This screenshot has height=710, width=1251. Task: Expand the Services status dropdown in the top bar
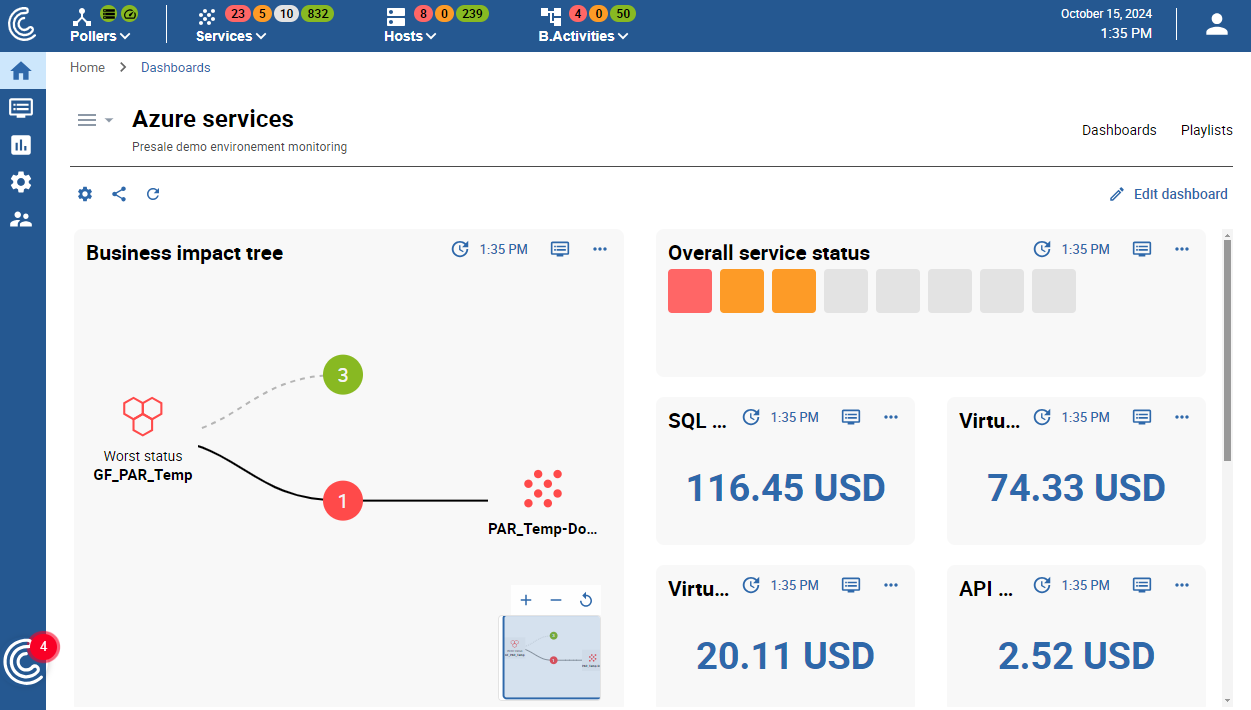click(231, 35)
